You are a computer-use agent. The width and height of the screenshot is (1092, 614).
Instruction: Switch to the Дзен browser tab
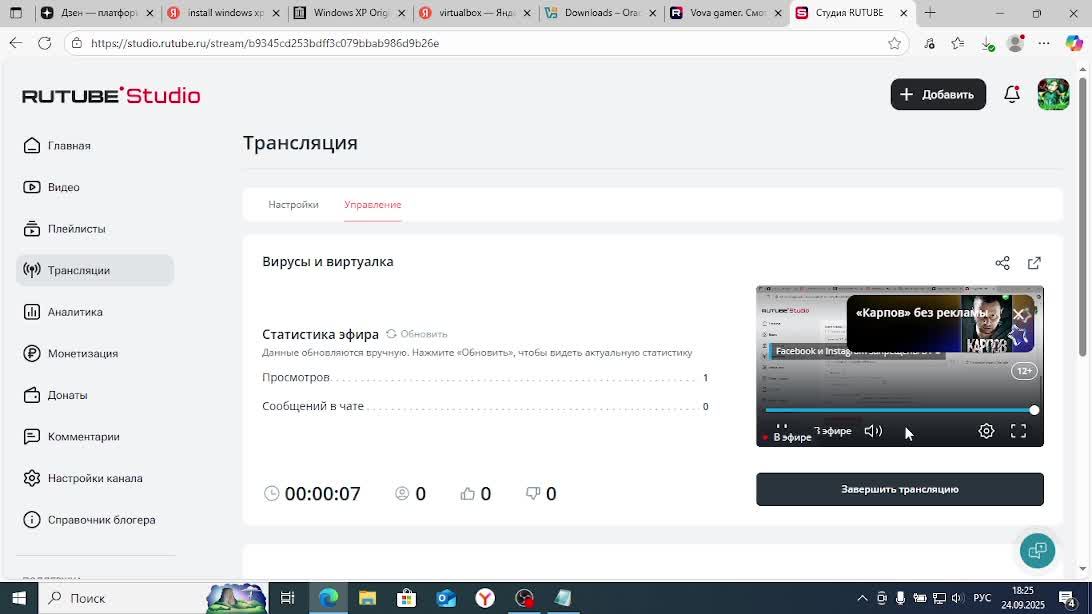click(x=98, y=13)
